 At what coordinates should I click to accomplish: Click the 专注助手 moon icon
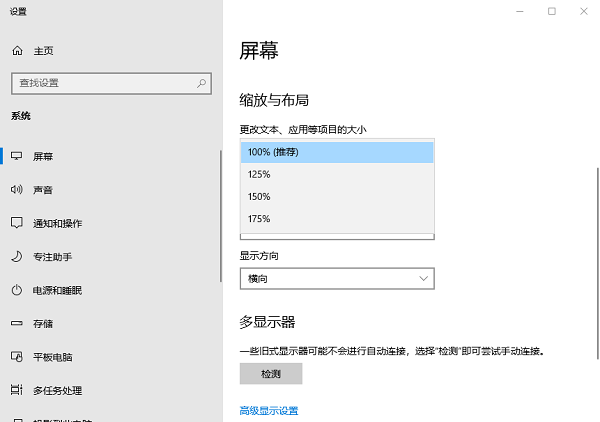point(16,257)
